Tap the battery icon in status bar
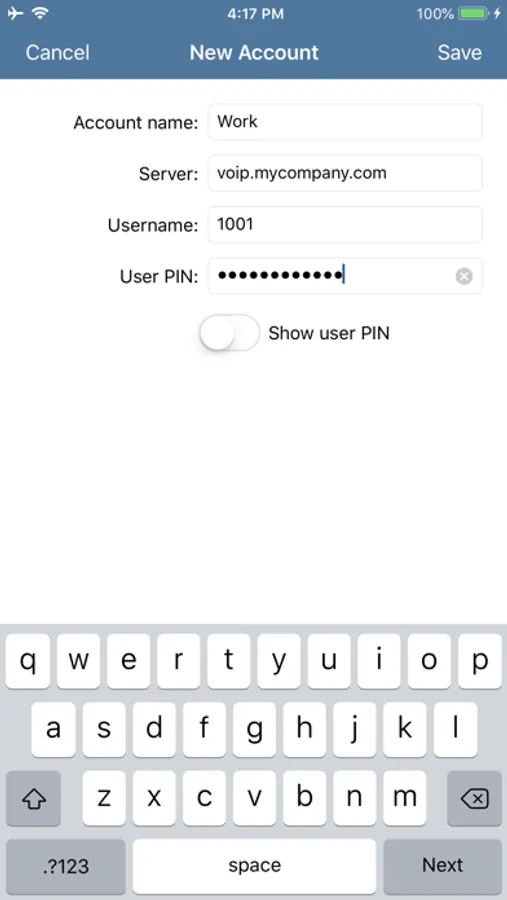 [x=474, y=14]
